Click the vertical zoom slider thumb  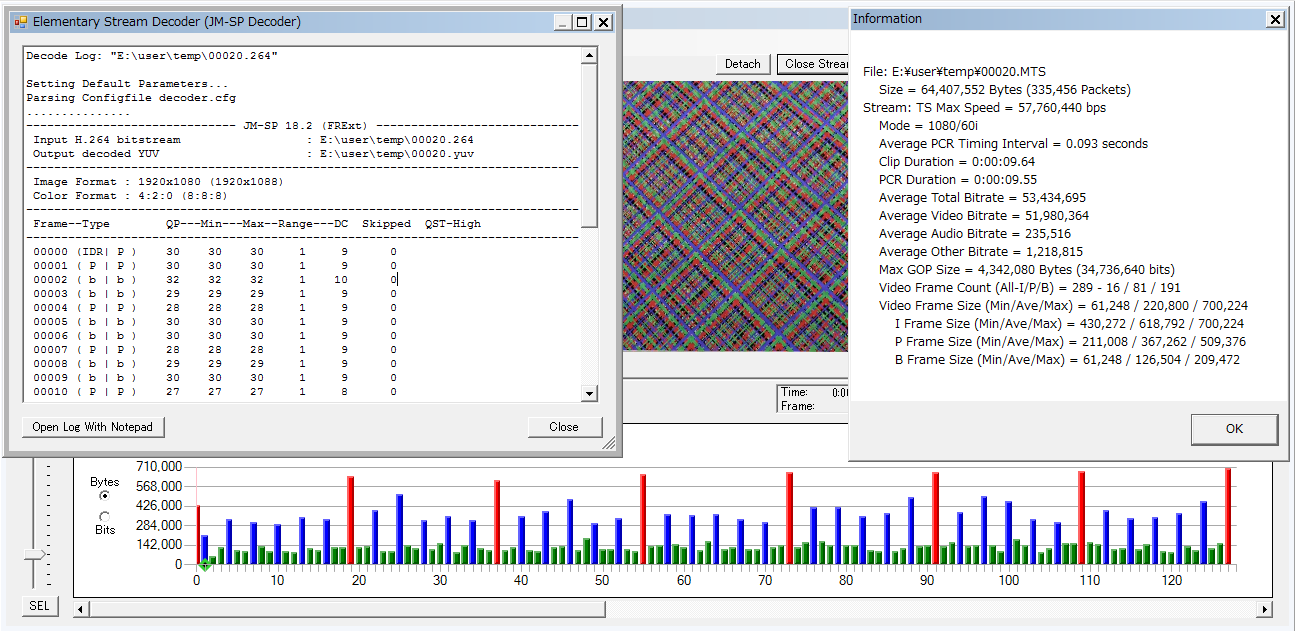36,554
